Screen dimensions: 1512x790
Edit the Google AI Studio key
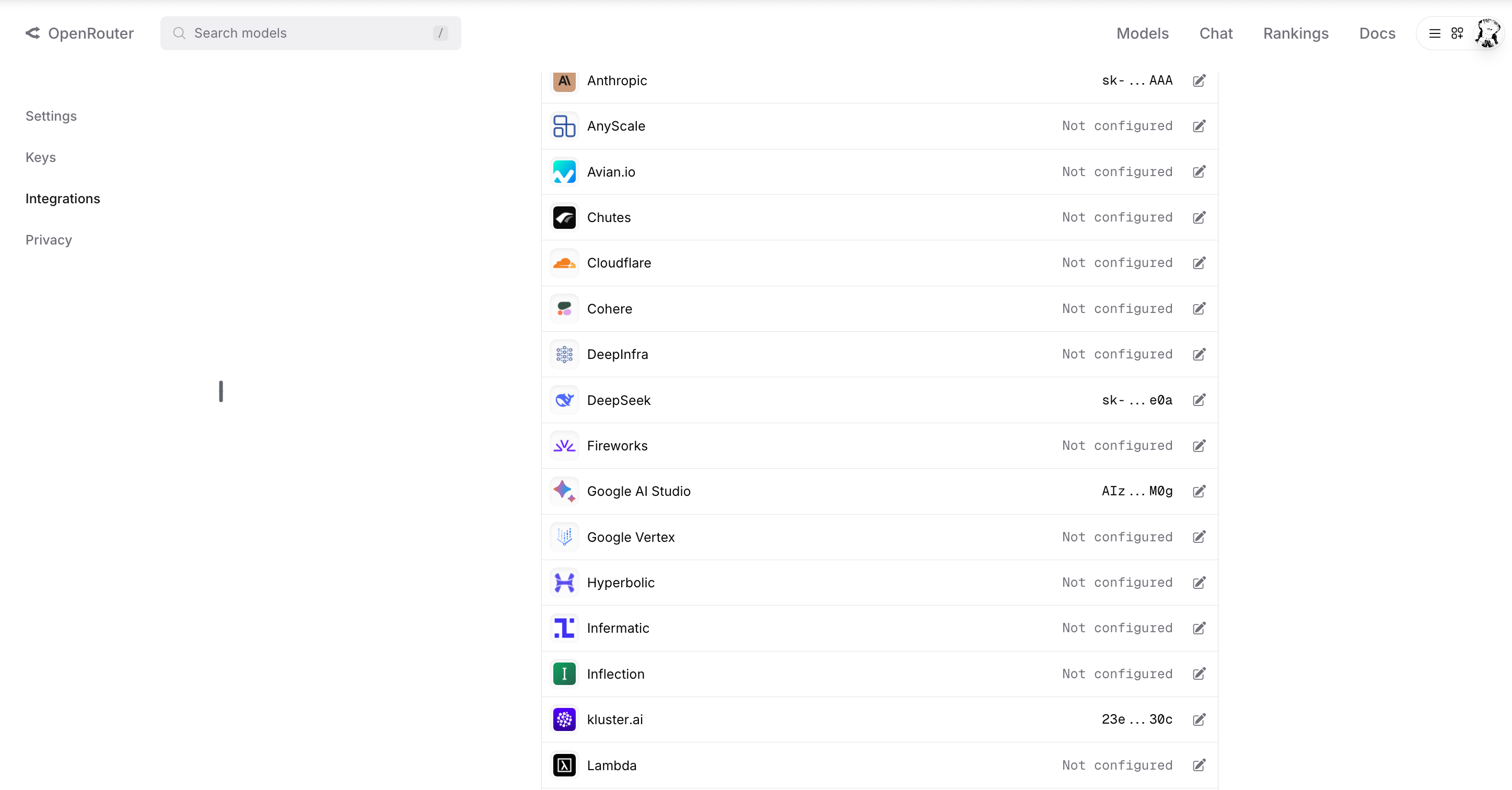coord(1199,491)
